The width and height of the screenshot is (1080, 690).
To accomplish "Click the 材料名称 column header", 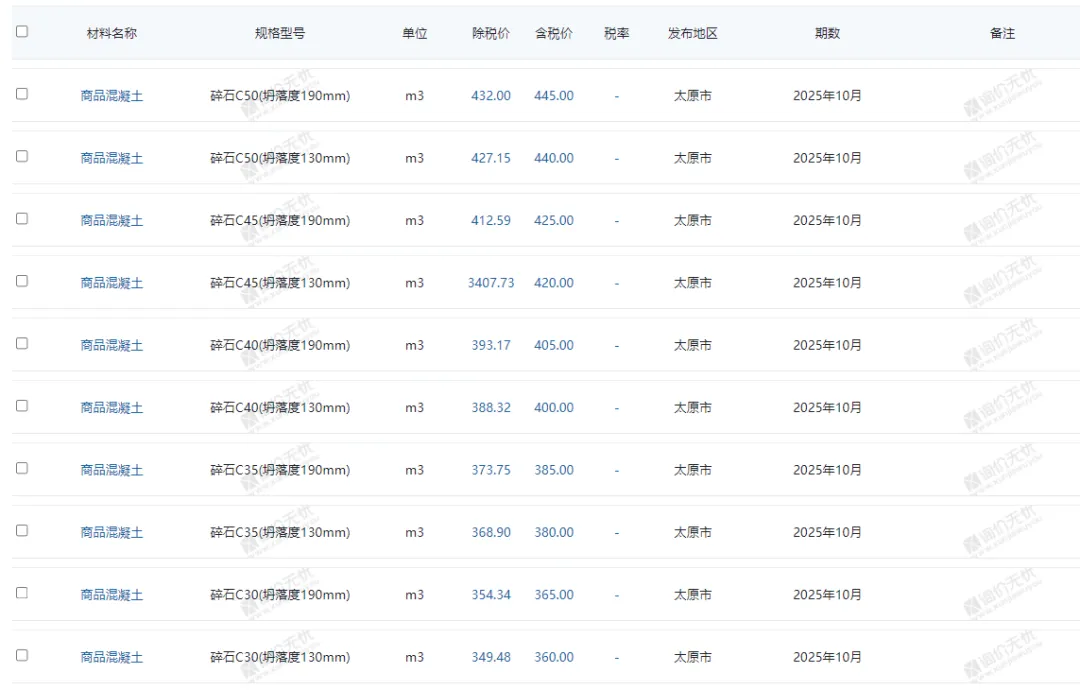I will click(112, 33).
